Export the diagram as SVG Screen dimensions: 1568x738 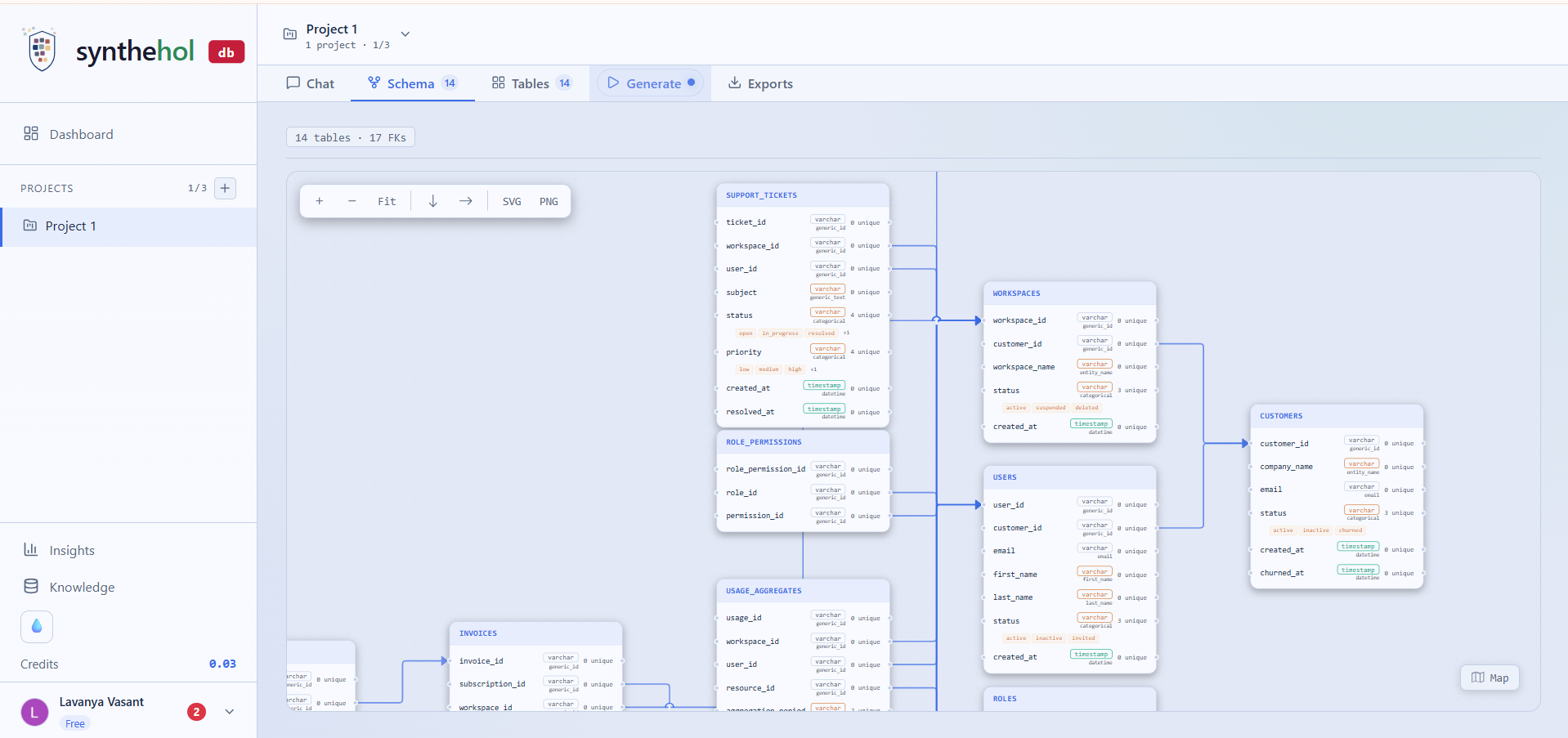[512, 201]
